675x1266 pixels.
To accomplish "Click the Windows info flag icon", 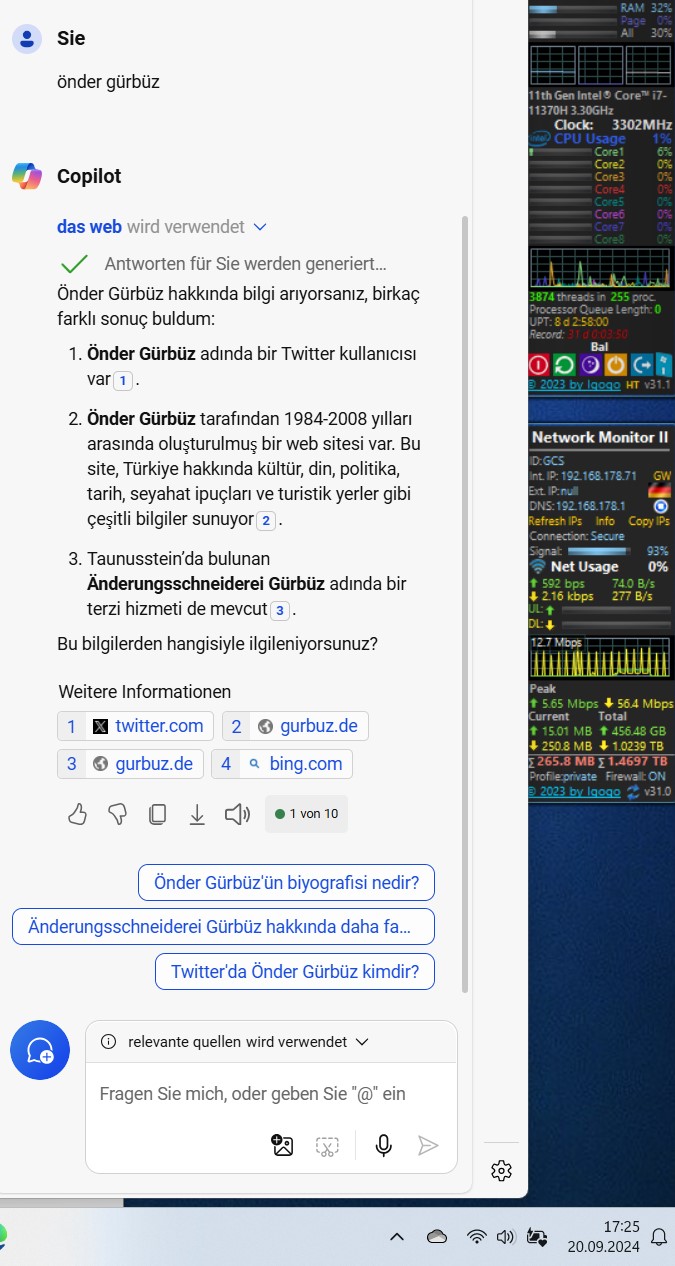I will (664, 366).
